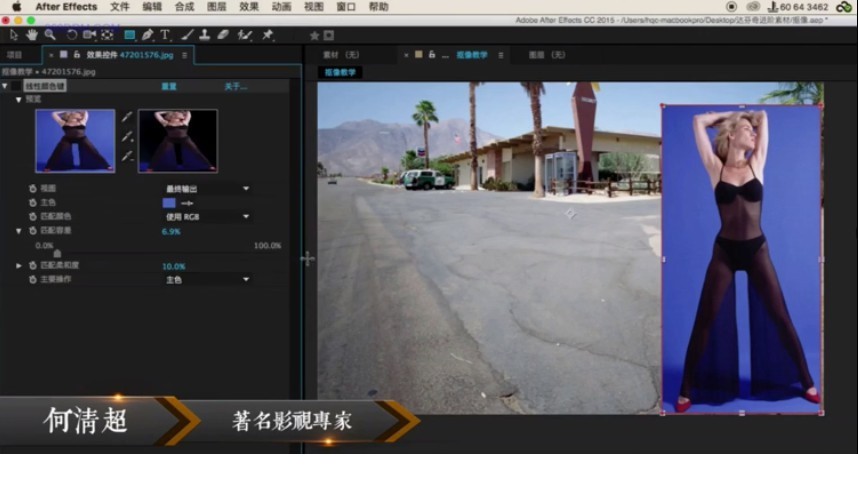Switch to the 素材 (无) tab
This screenshot has width=858, height=477.
coord(341,55)
